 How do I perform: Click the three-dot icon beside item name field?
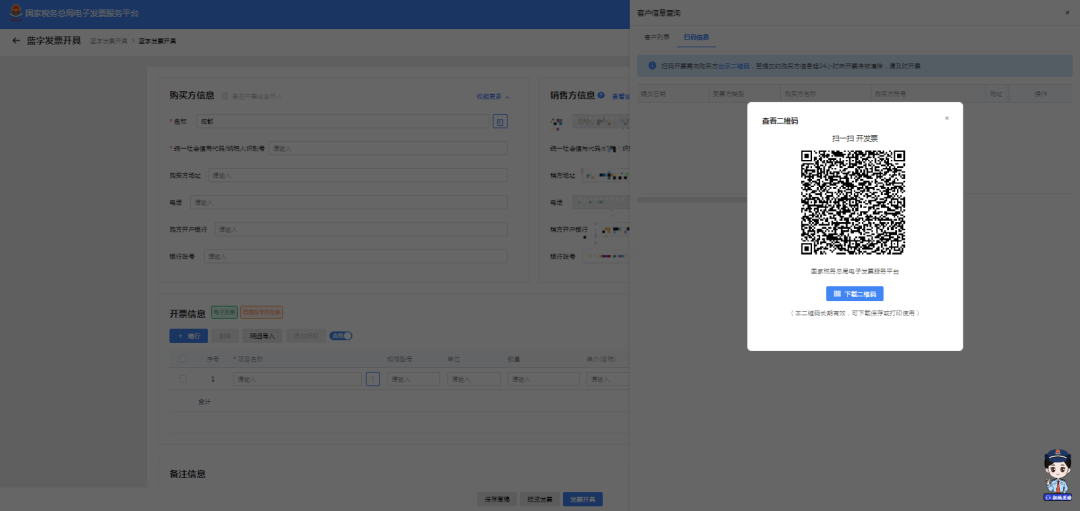373,380
